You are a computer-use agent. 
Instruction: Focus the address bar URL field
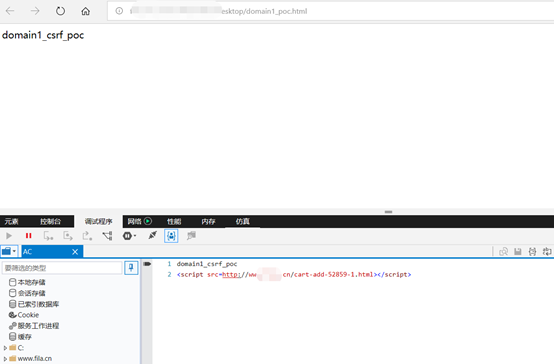pyautogui.click(x=331, y=11)
